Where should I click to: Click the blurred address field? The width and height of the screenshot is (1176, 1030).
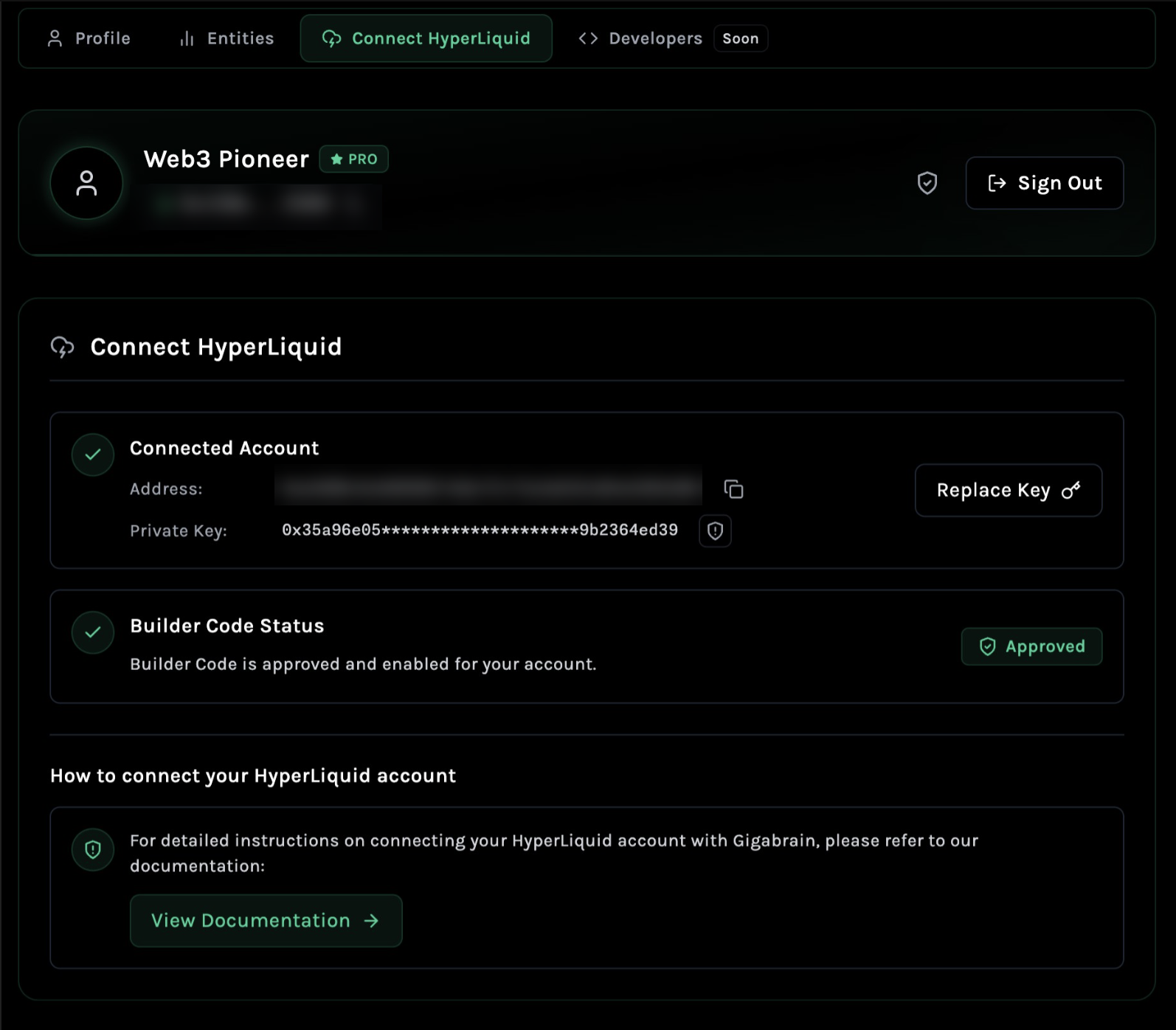(x=488, y=488)
